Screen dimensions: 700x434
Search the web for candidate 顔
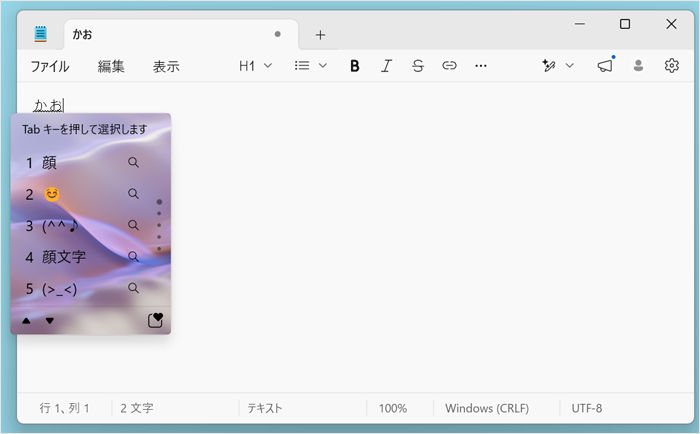[133, 162]
